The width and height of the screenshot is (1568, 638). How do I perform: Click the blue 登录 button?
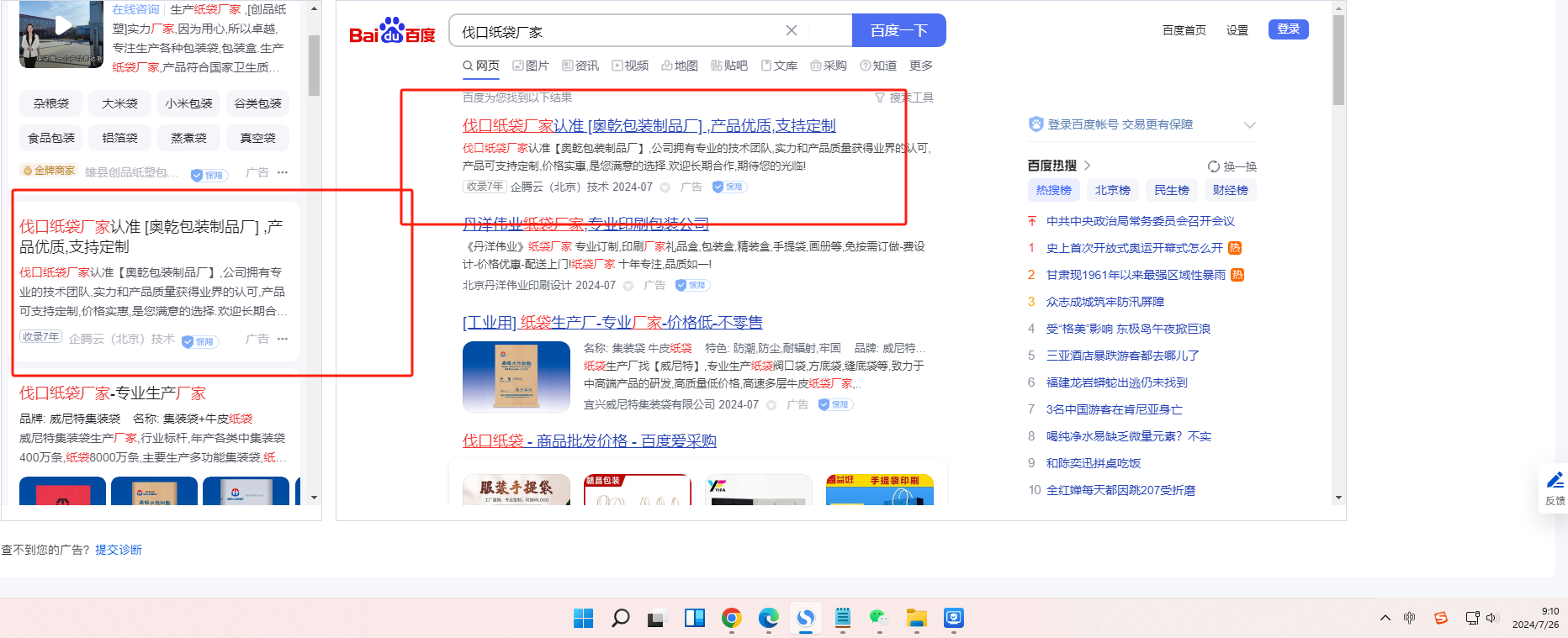point(1288,29)
